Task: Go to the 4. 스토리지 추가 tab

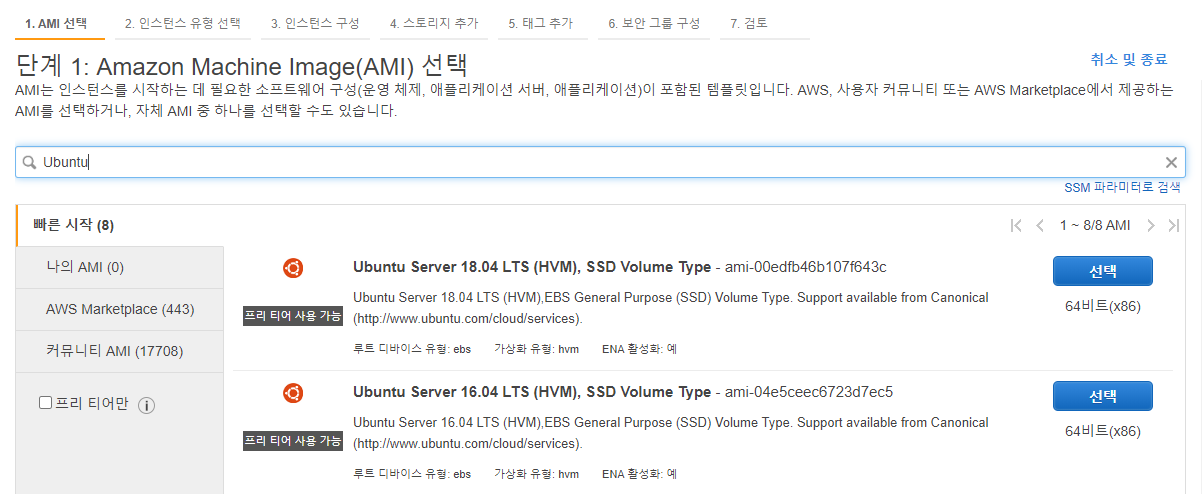Action: tap(433, 23)
